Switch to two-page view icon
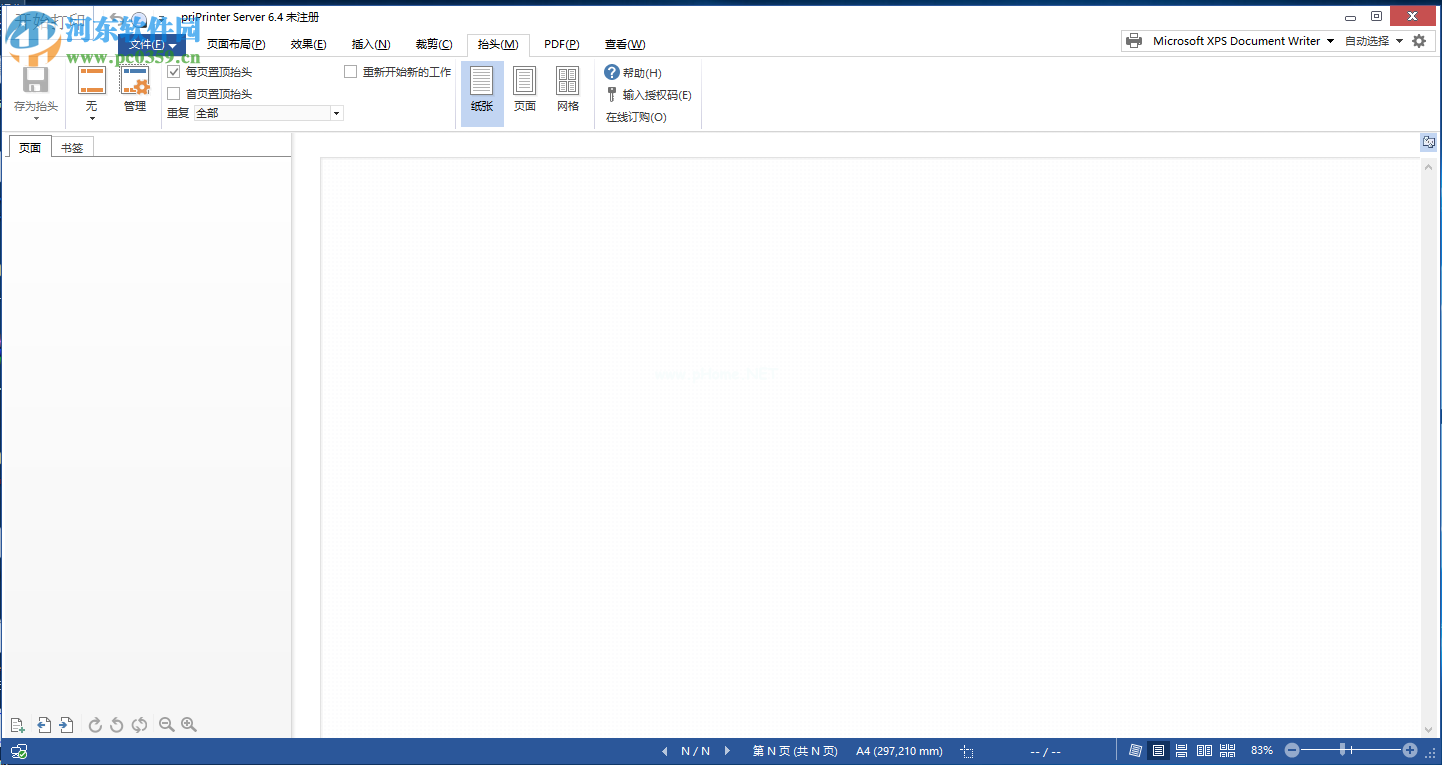This screenshot has height=765, width=1442. [x=1204, y=751]
